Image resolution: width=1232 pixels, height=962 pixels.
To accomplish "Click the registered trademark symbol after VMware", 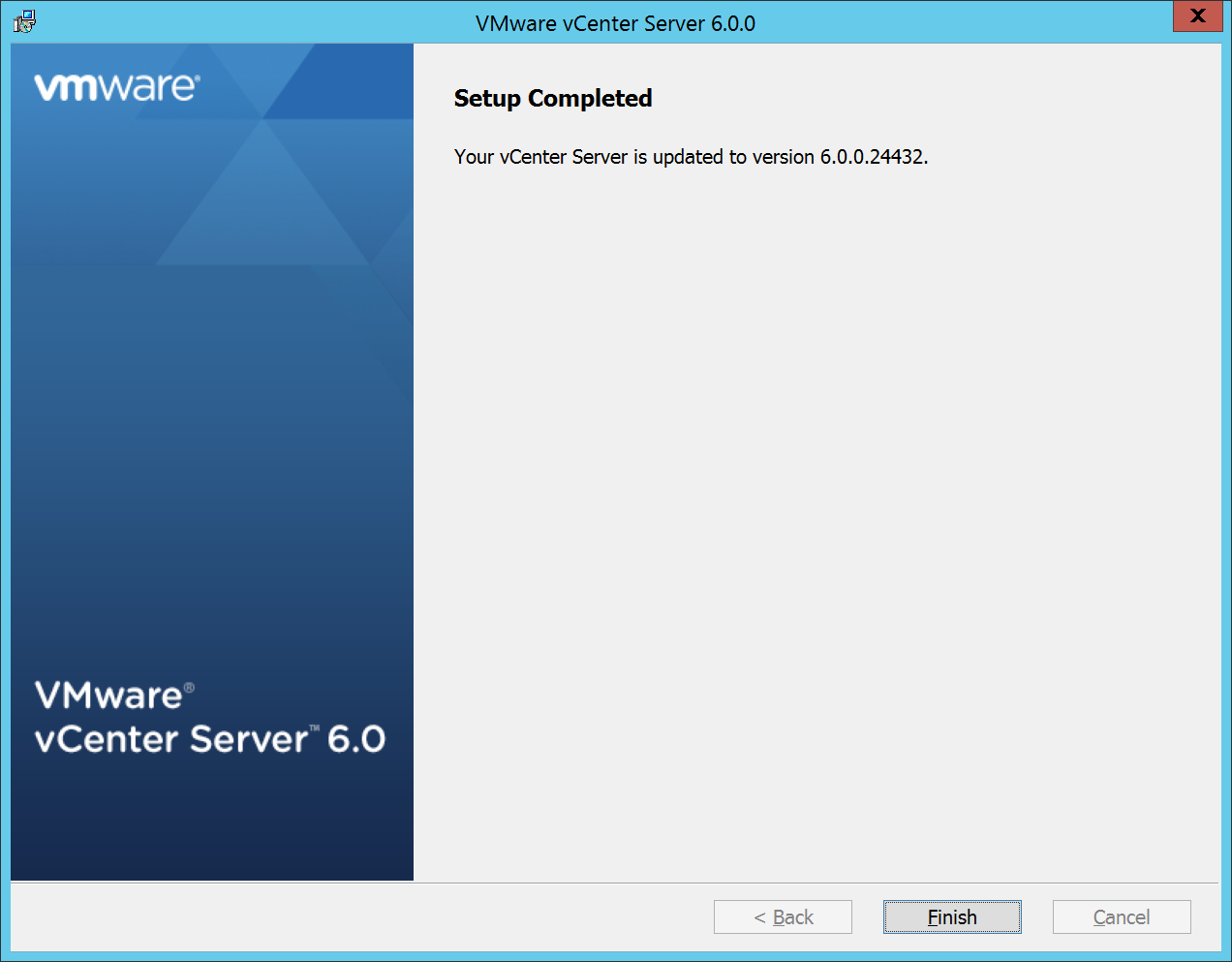I will click(x=189, y=688).
